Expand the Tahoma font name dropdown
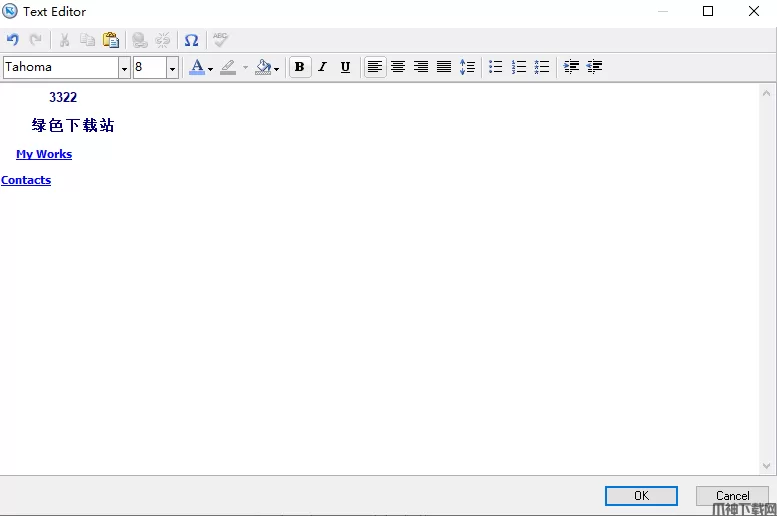The height and width of the screenshot is (516, 777). pyautogui.click(x=124, y=68)
